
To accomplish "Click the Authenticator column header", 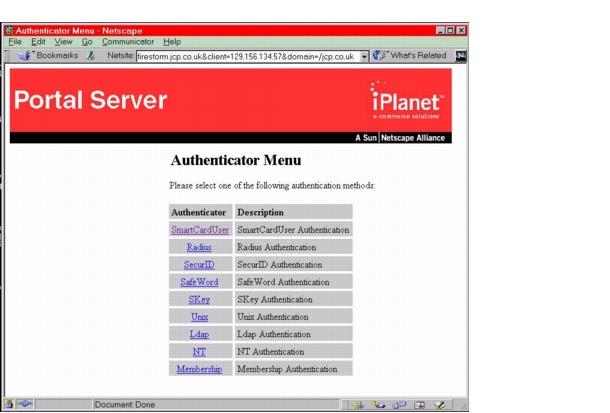I will tap(200, 212).
